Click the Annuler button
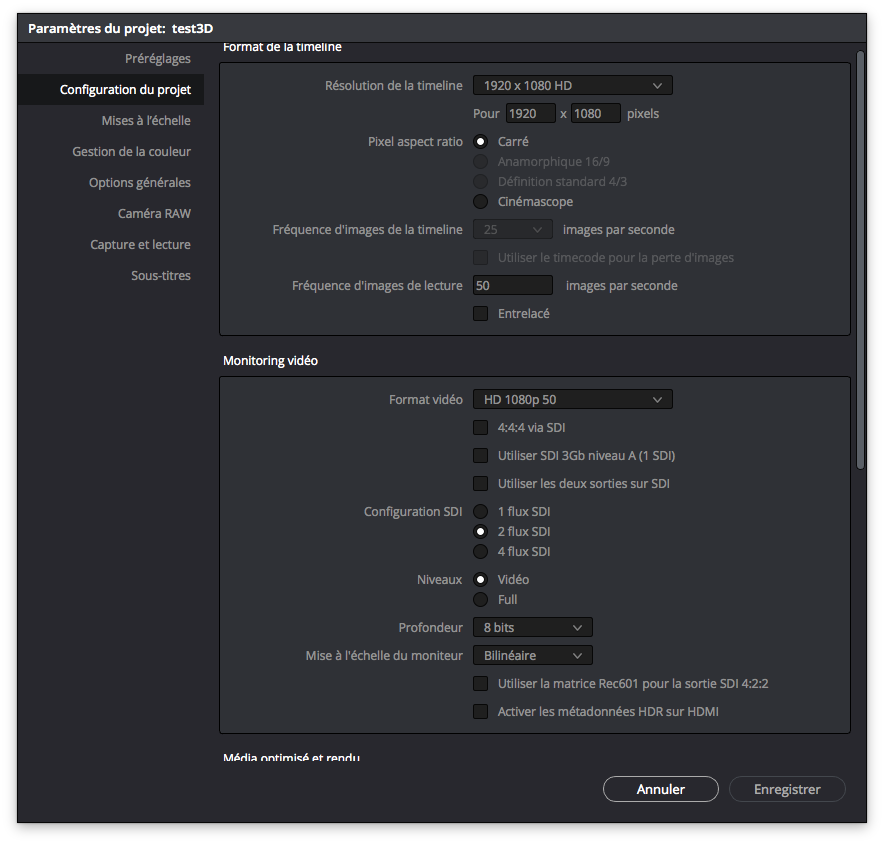Image resolution: width=884 pixels, height=844 pixels. coord(660,789)
